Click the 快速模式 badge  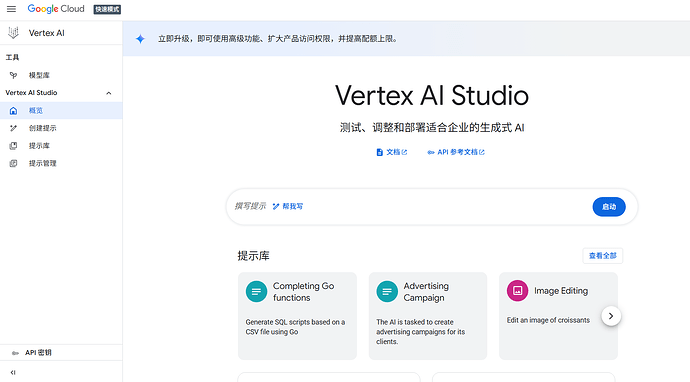coord(107,9)
